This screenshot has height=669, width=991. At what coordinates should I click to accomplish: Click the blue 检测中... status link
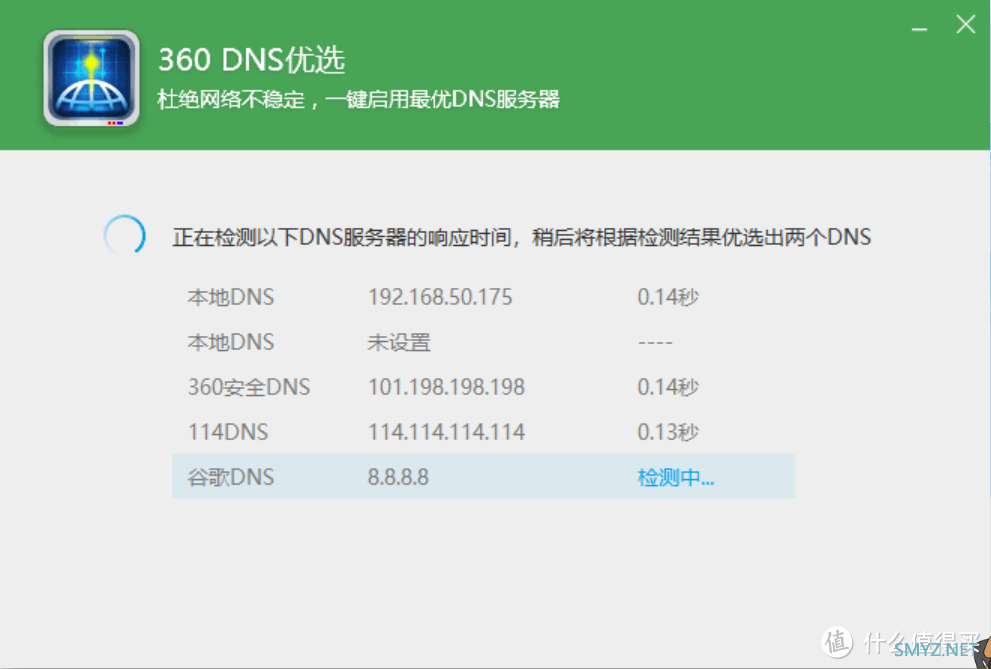pos(675,477)
